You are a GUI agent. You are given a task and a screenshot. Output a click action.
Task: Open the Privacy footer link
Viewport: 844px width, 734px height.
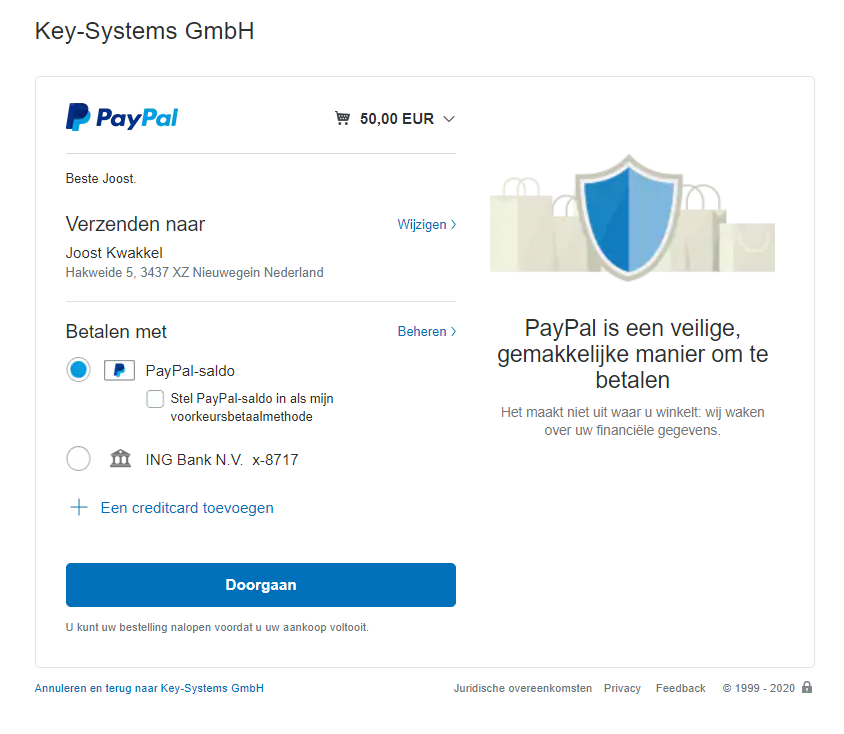point(622,689)
